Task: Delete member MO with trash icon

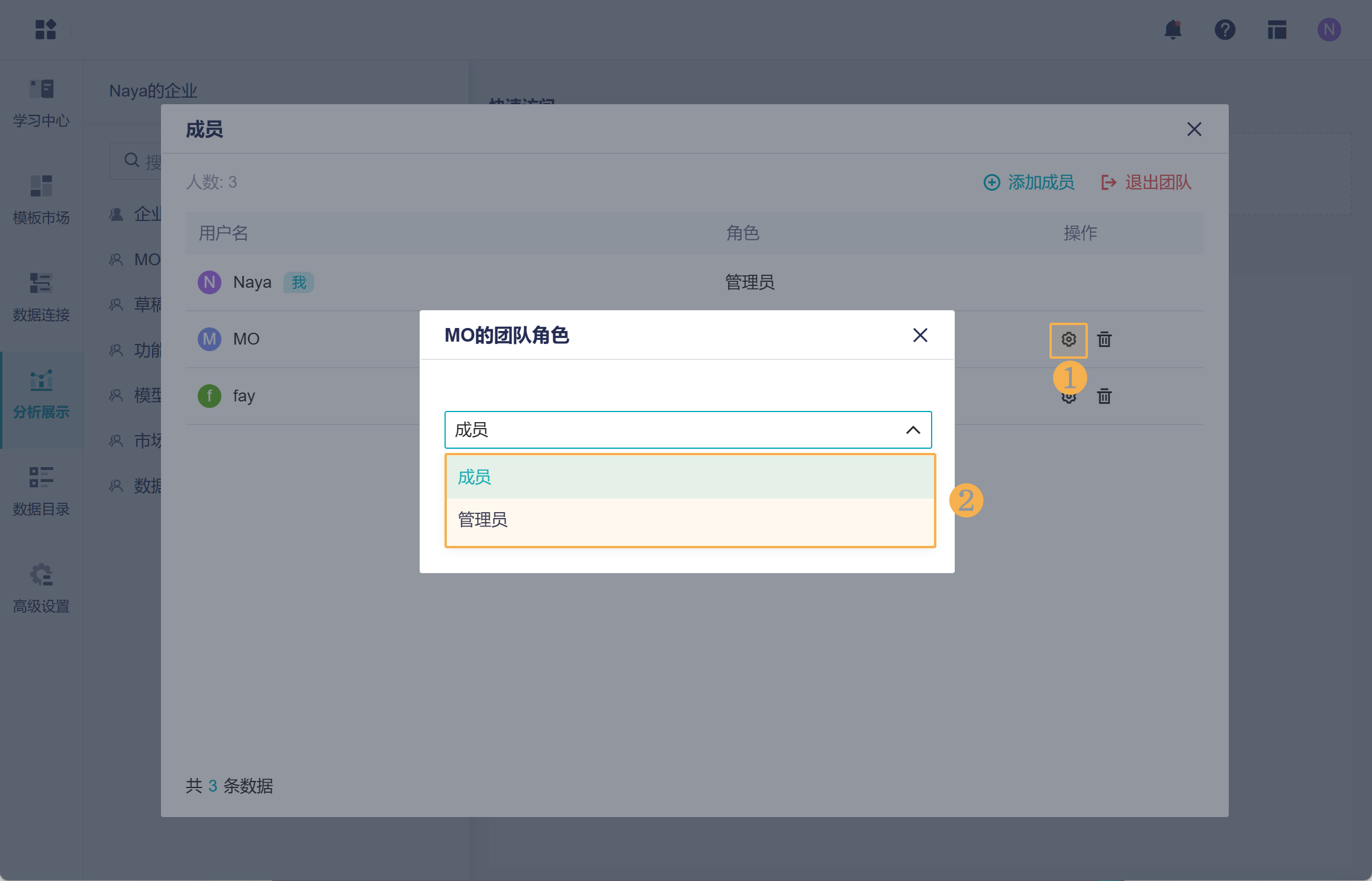Action: 1104,340
